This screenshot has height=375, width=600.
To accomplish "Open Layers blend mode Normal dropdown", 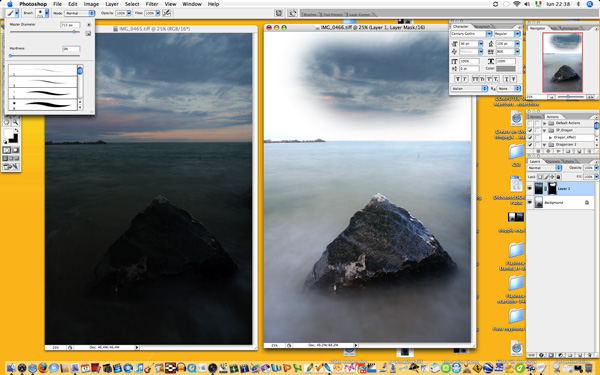I will (x=545, y=168).
